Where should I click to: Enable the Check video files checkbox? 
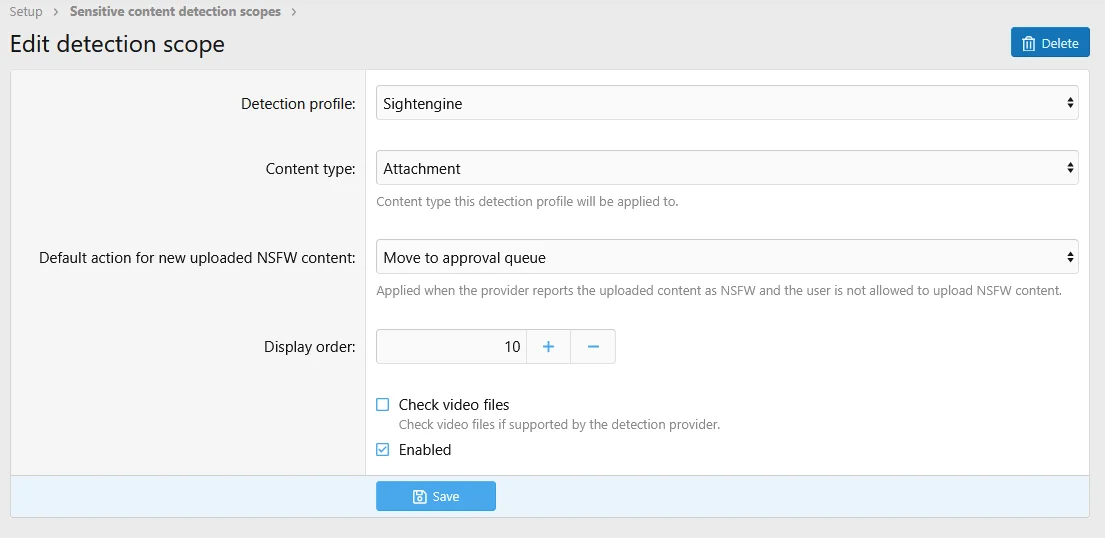click(x=383, y=405)
